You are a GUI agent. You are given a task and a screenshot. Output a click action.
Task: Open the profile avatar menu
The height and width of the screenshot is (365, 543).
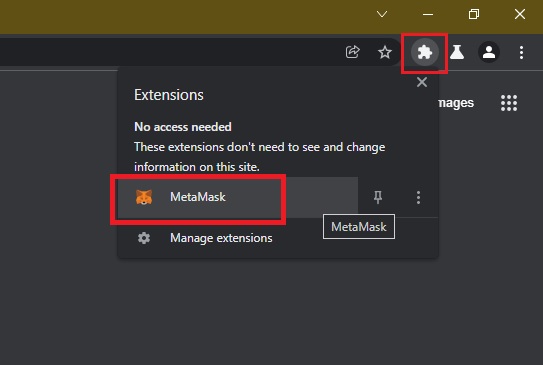click(x=489, y=52)
